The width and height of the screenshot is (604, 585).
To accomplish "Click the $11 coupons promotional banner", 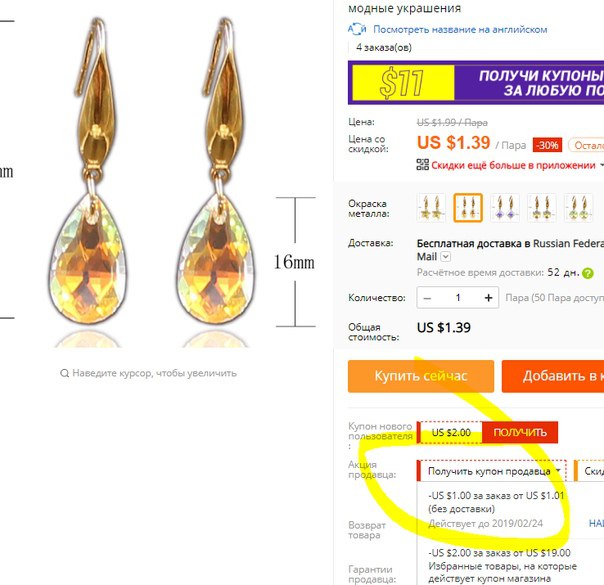I will (476, 82).
